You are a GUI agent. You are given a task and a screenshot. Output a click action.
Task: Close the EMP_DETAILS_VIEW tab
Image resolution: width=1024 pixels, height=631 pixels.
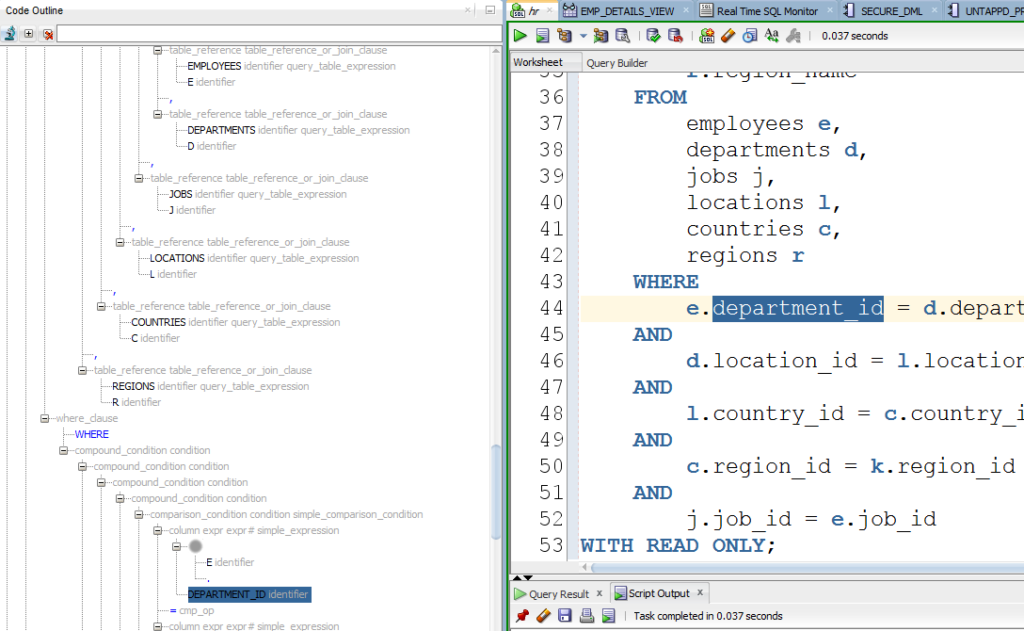tap(686, 10)
